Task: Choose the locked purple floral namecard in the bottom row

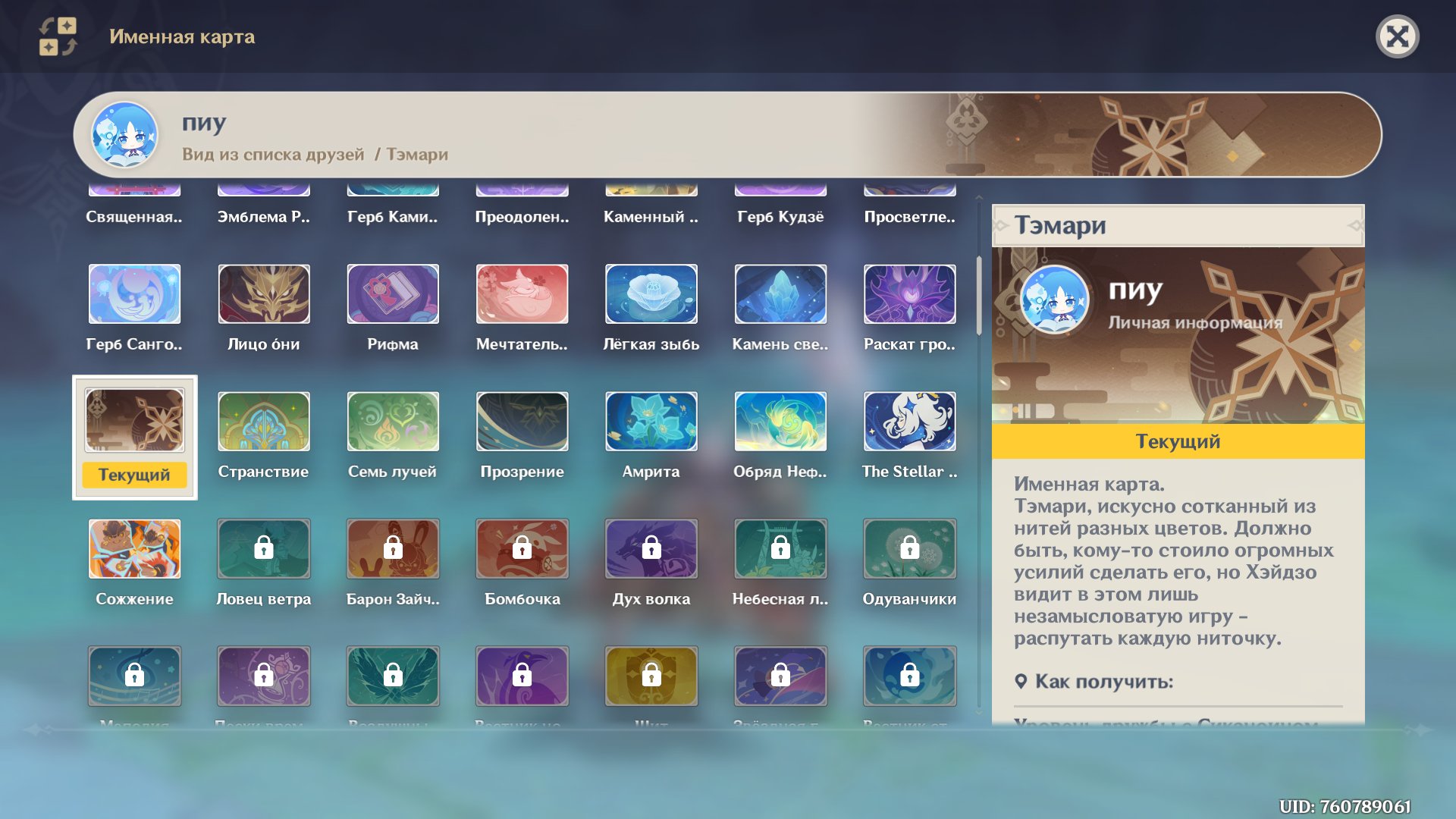Action: click(x=264, y=676)
